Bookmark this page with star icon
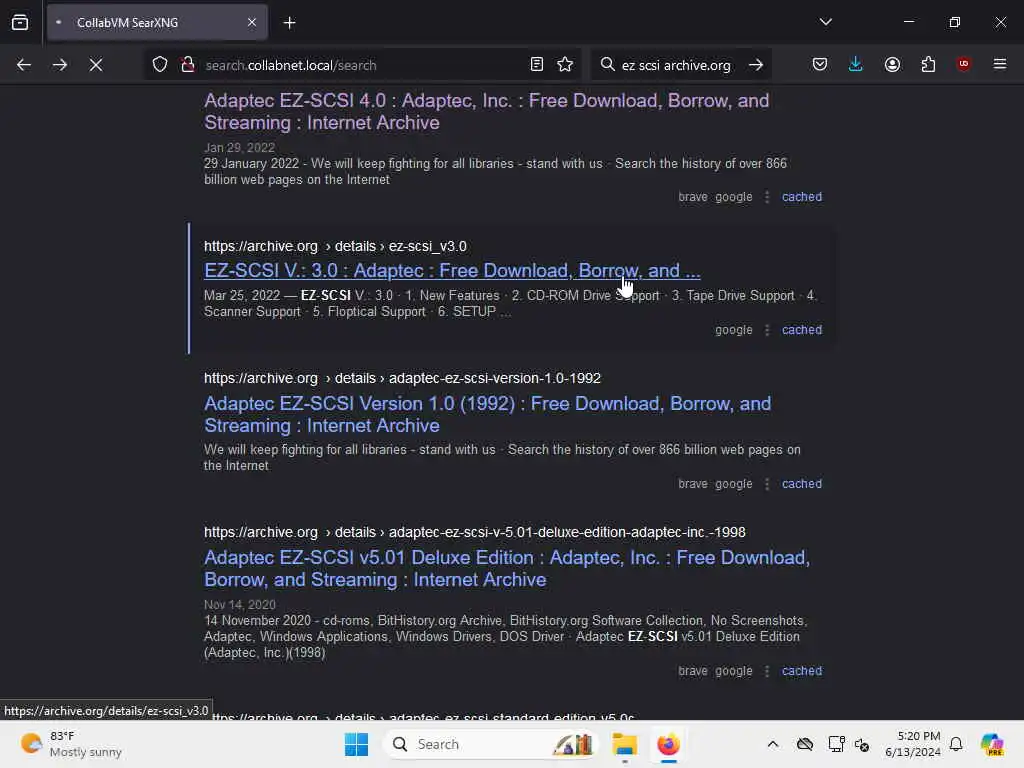Screen dimensions: 1024x768 [x=565, y=65]
